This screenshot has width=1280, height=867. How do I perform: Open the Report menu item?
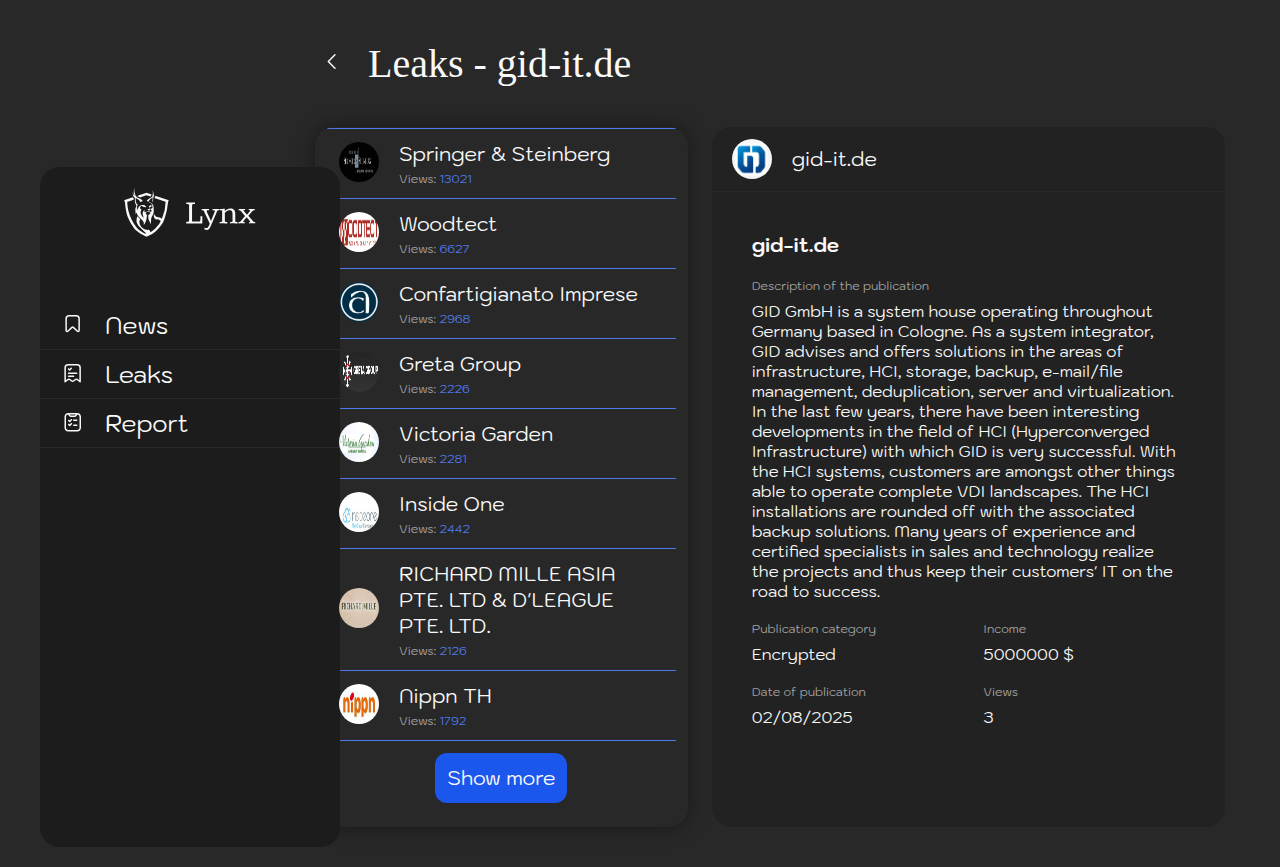pos(190,423)
